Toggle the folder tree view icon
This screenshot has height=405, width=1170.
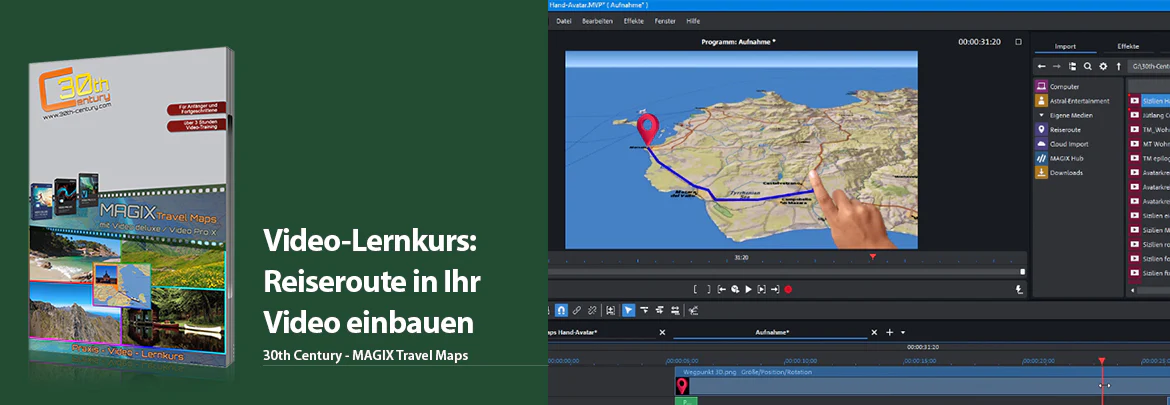tap(1072, 66)
